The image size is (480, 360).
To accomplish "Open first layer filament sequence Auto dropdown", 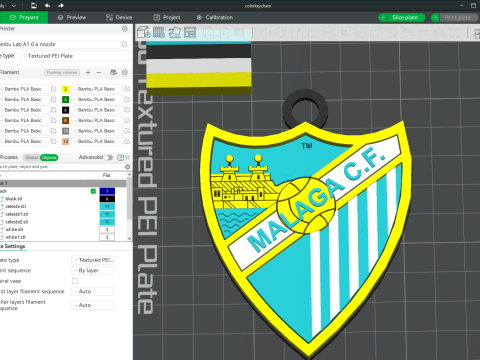I will pos(93,291).
